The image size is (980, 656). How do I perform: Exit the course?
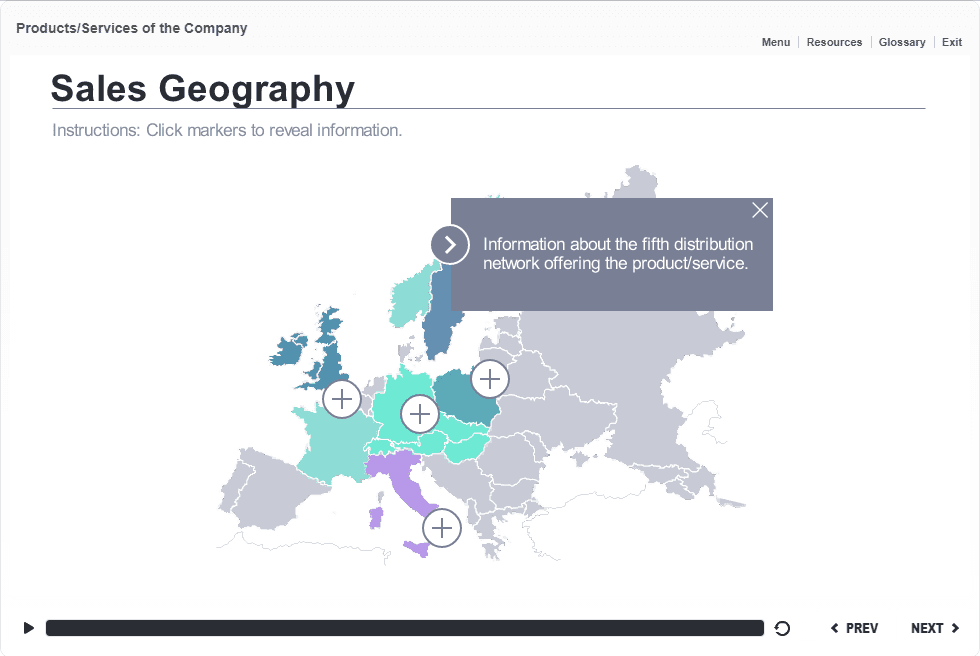(951, 42)
